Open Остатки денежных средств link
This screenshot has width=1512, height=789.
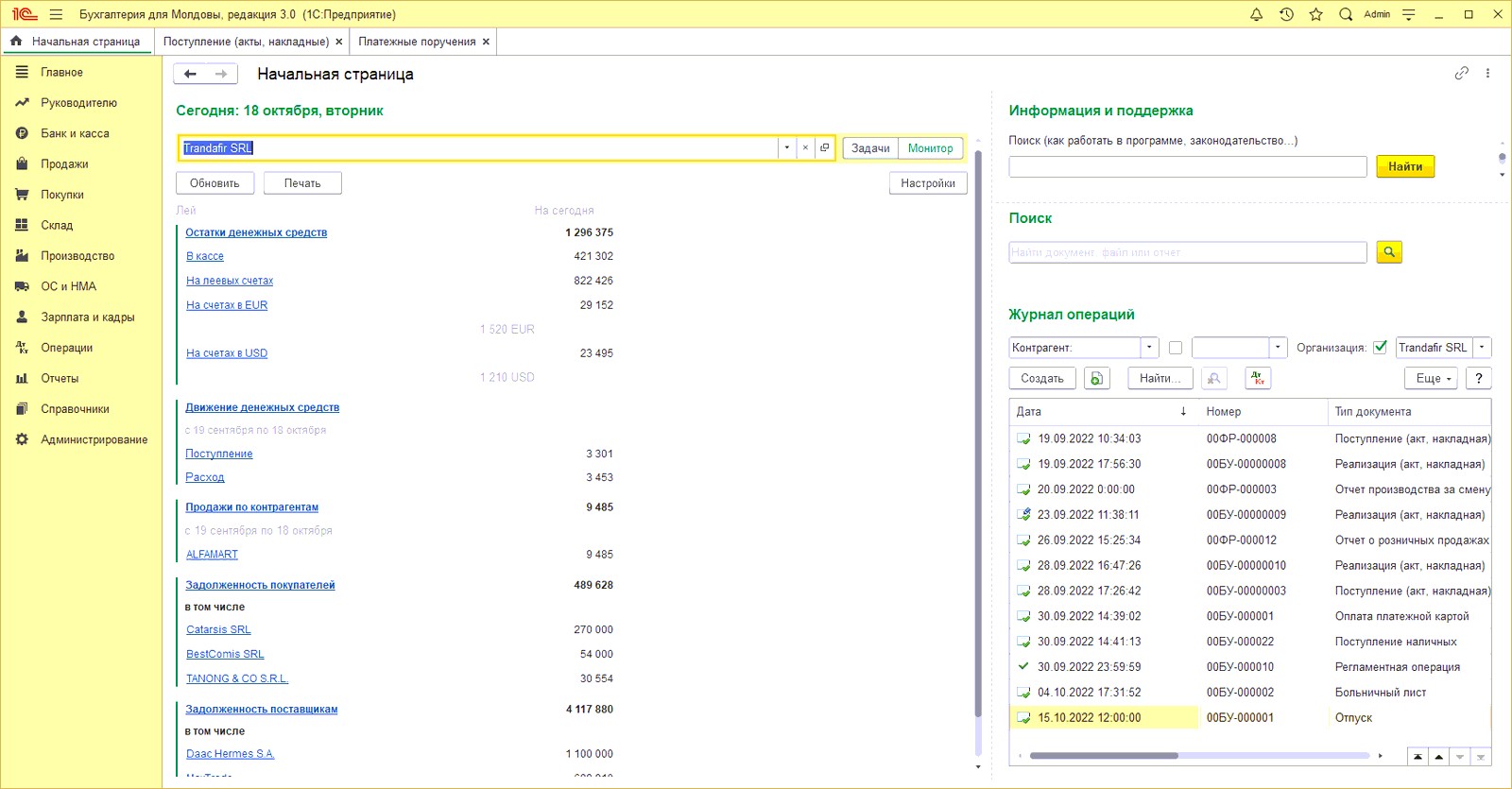[x=256, y=232]
